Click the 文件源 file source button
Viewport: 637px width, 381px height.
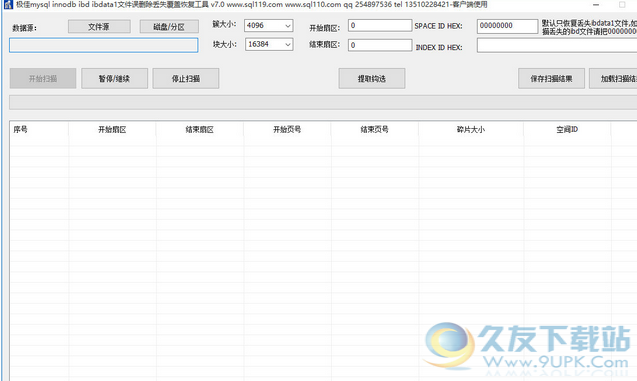(99, 27)
